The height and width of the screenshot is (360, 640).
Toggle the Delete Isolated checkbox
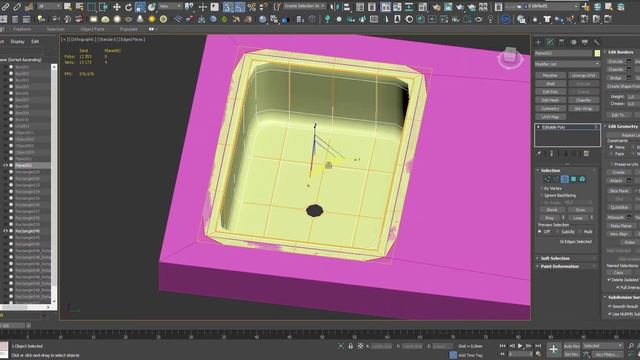click(x=609, y=280)
